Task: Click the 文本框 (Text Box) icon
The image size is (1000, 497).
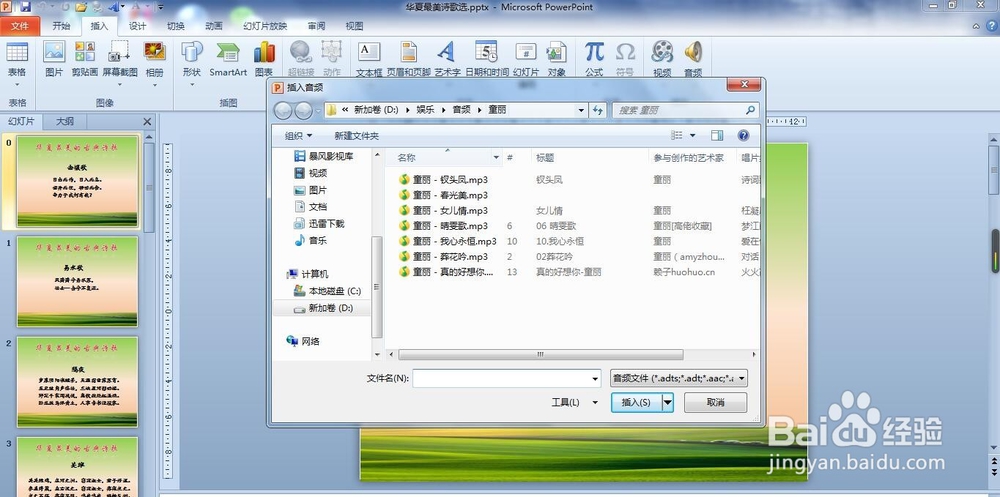Action: pos(369,52)
